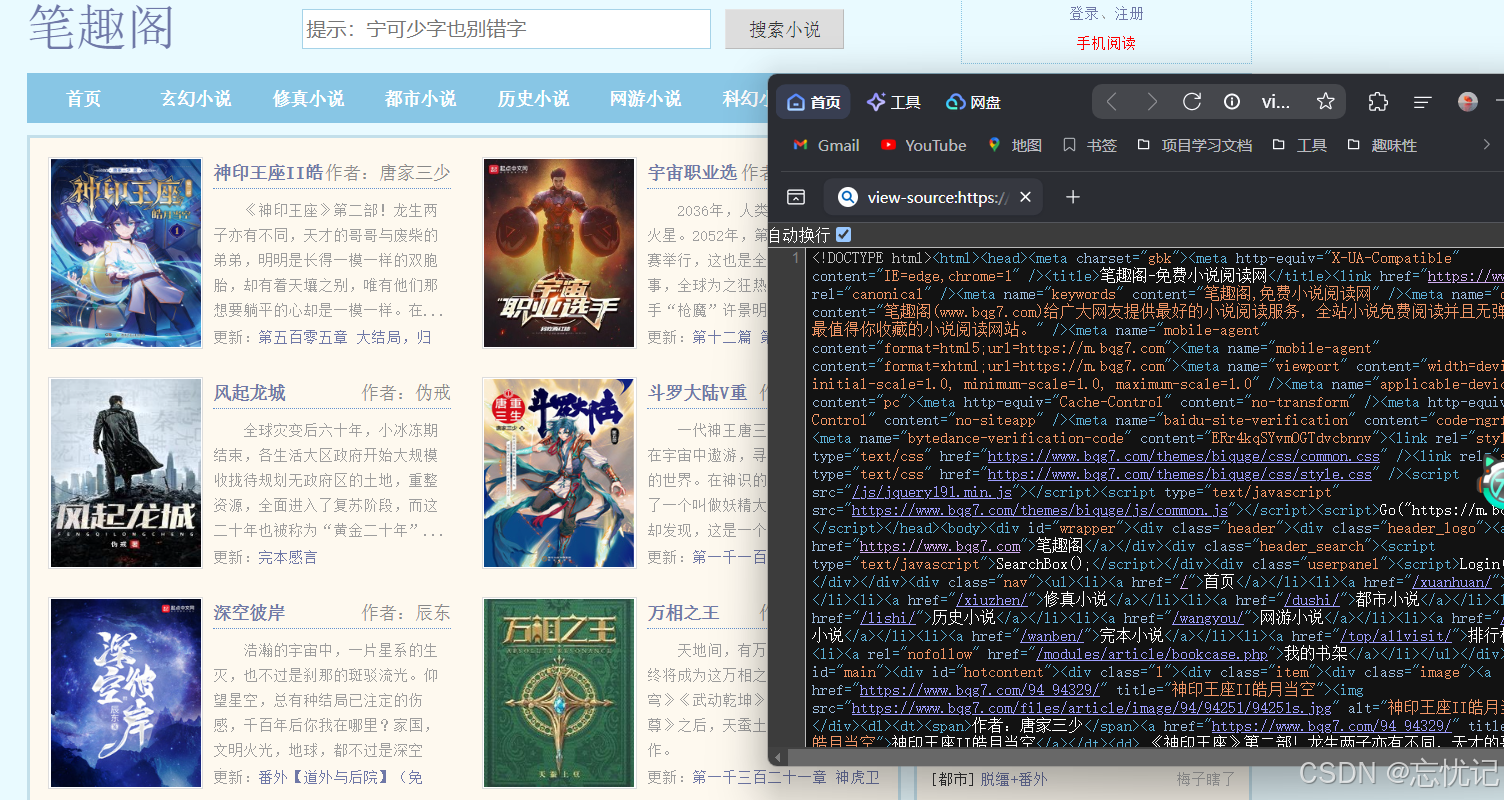This screenshot has width=1504, height=800.
Task: Open the /js/jquery191.min.js source link
Action: (x=931, y=492)
